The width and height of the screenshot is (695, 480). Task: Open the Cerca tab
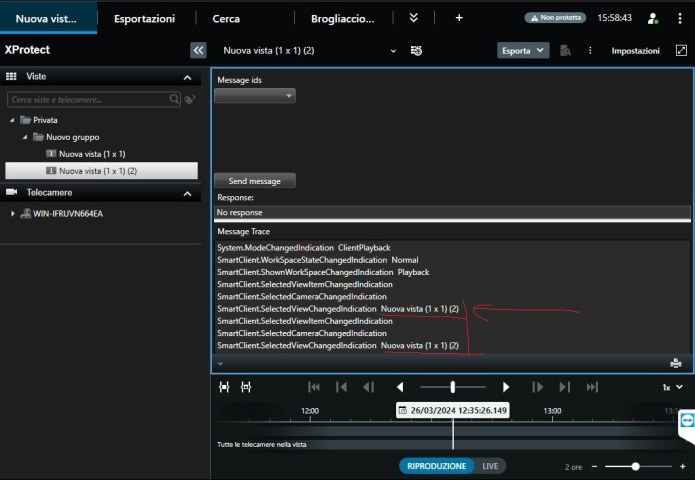pyautogui.click(x=226, y=18)
